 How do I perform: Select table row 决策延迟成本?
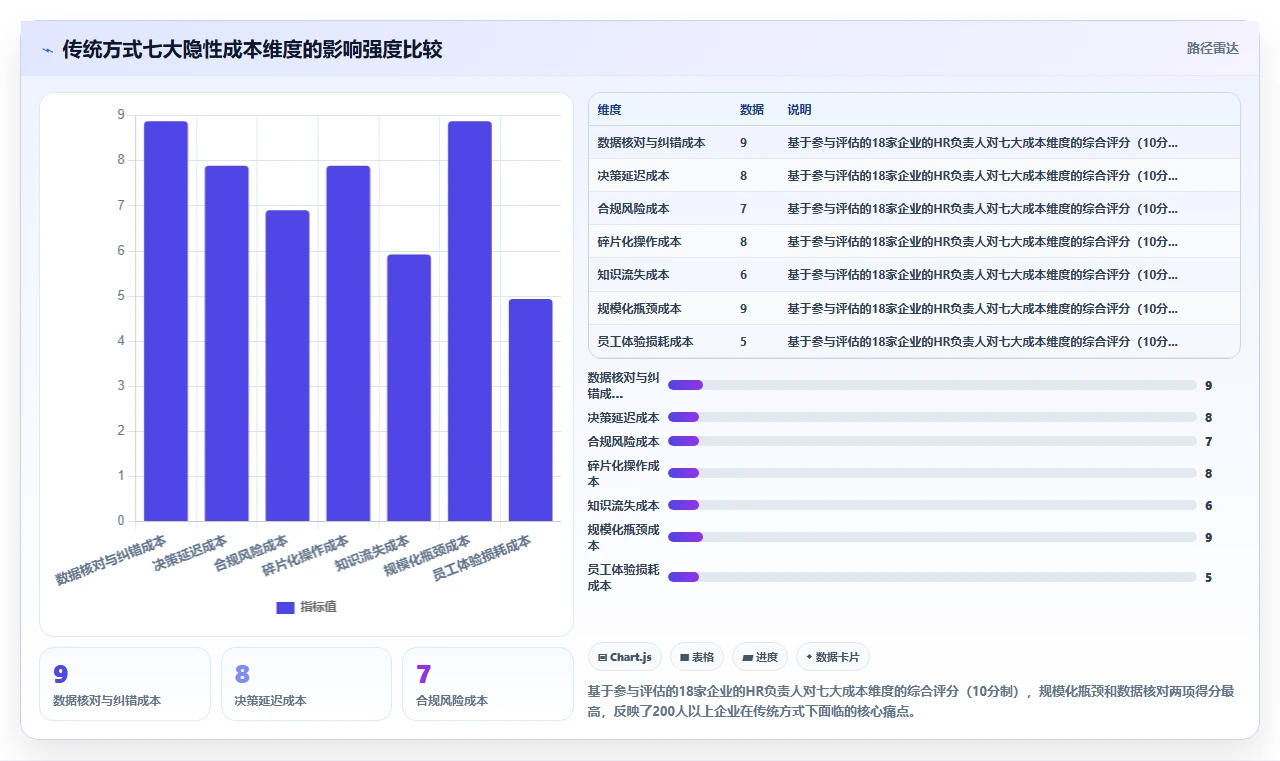tap(914, 175)
